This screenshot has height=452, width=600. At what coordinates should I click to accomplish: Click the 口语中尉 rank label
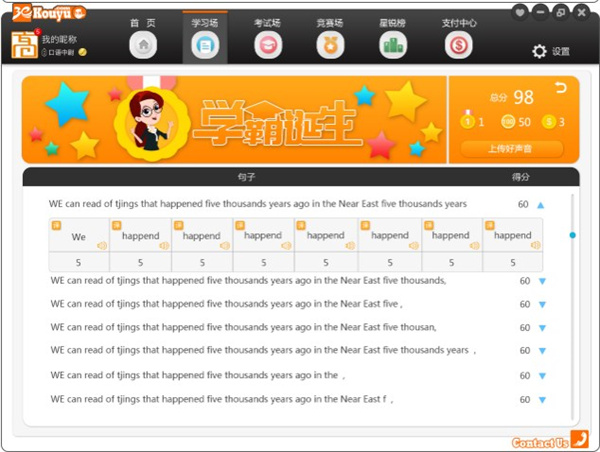(x=61, y=52)
